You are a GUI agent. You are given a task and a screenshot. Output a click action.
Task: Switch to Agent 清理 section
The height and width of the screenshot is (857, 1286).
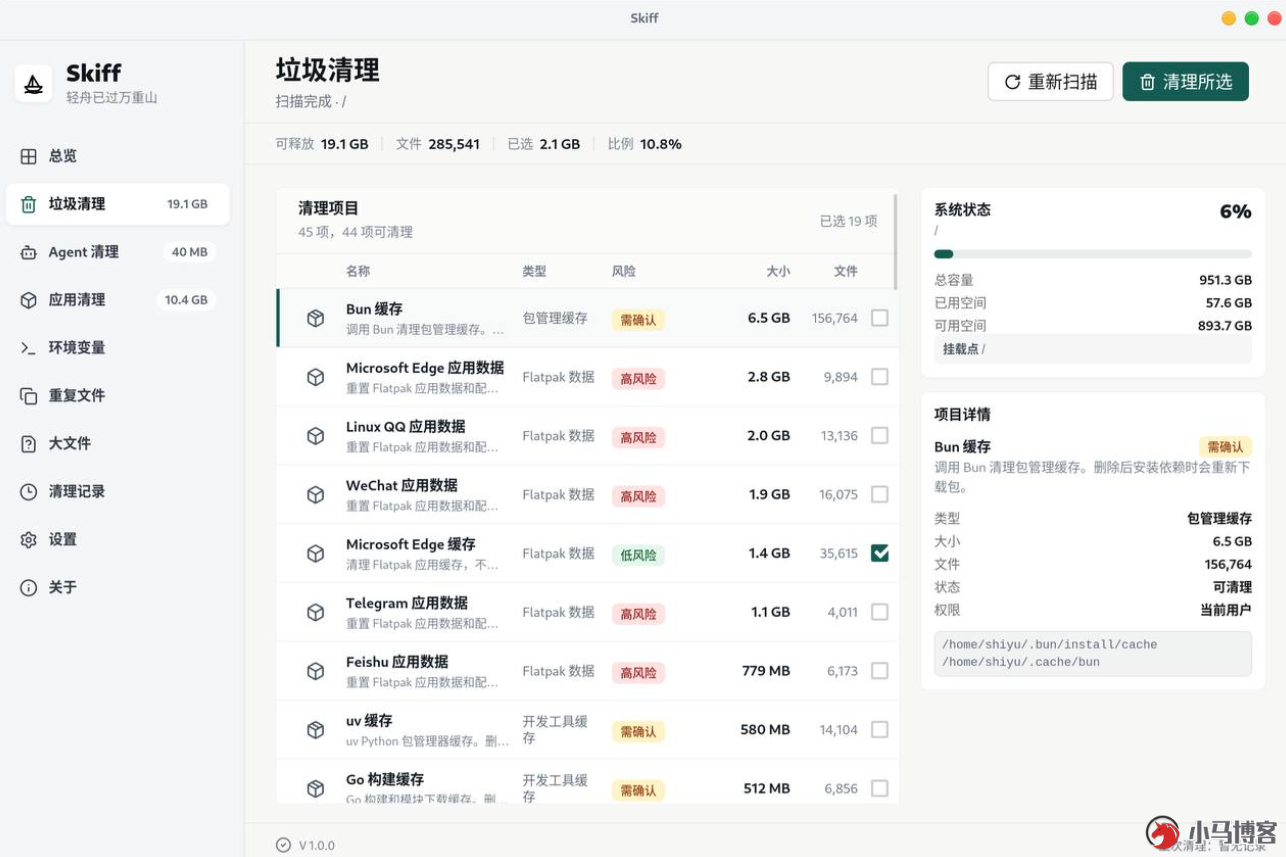click(x=118, y=252)
